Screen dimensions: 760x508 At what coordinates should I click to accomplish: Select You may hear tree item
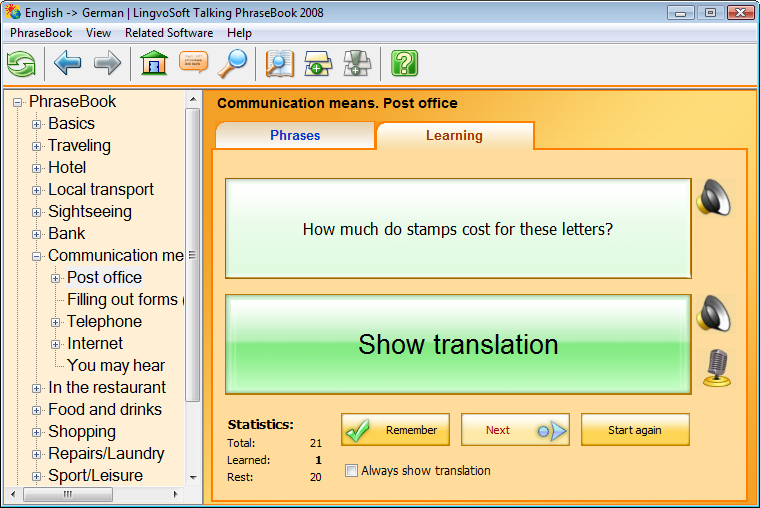point(116,365)
